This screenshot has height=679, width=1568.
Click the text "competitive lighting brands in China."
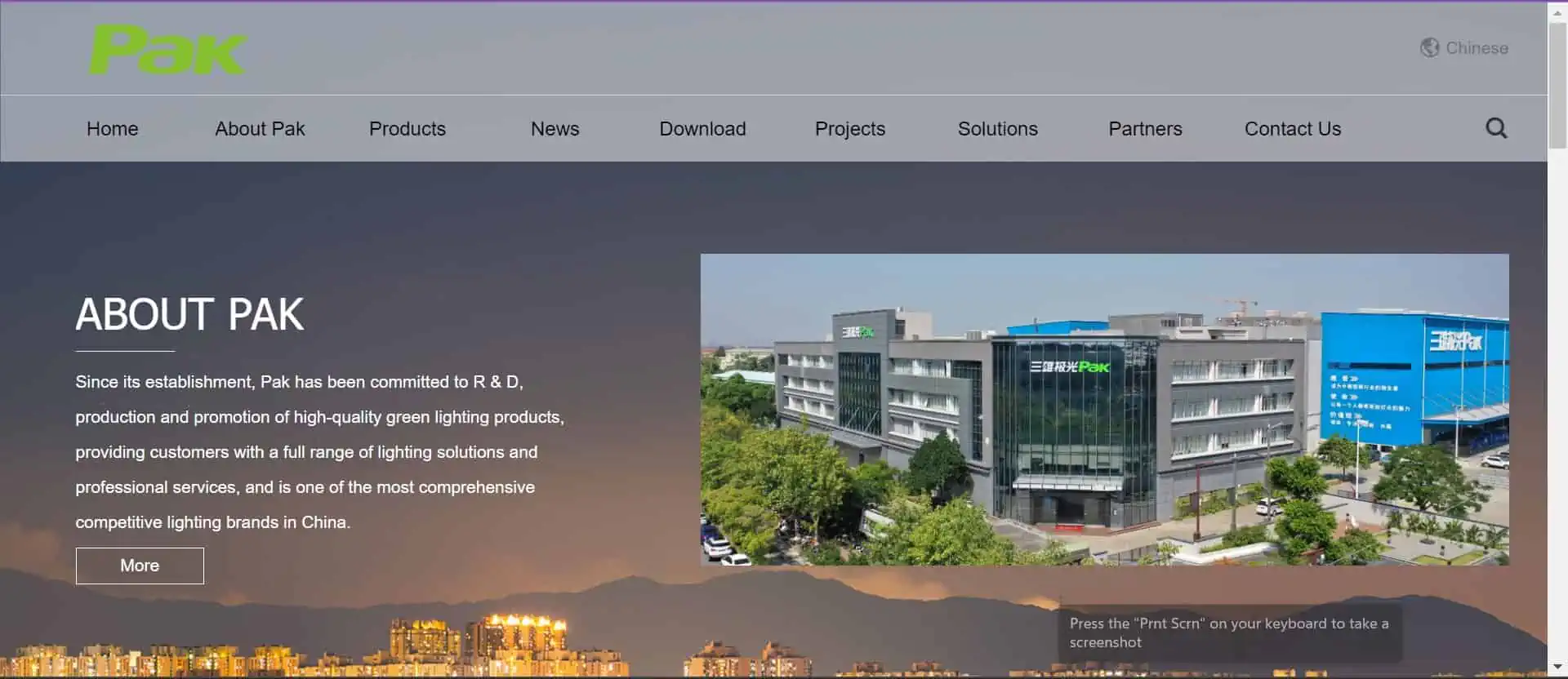(x=213, y=522)
